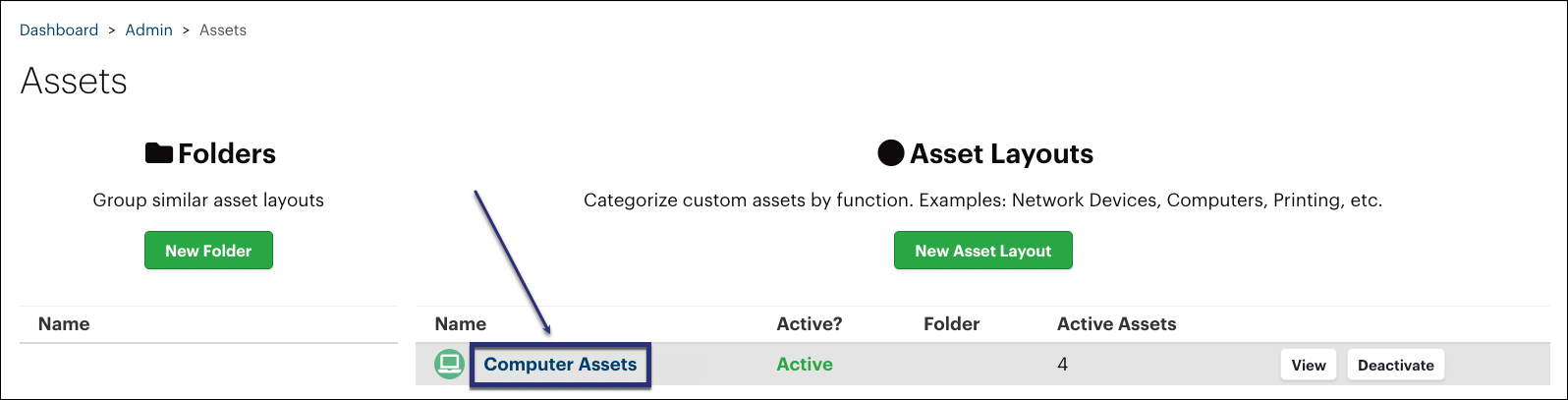Click the Assets page title

74,81
